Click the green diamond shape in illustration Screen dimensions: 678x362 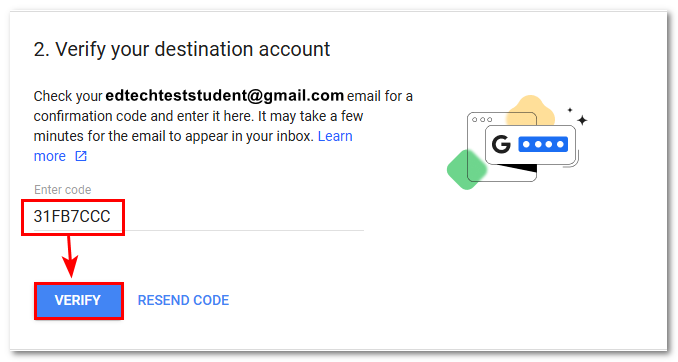click(466, 170)
